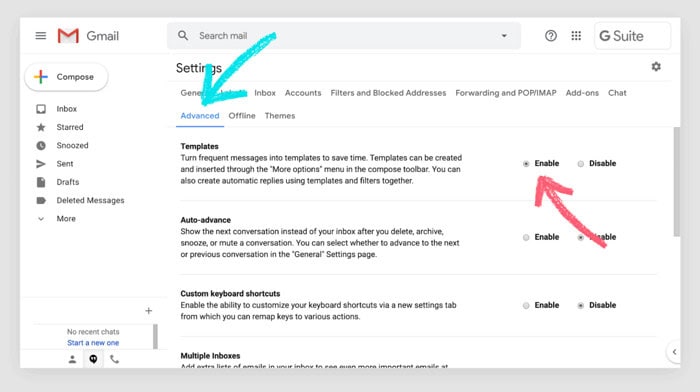Image resolution: width=700 pixels, height=392 pixels.
Task: Click the No recent chats text
Action: click(x=93, y=332)
